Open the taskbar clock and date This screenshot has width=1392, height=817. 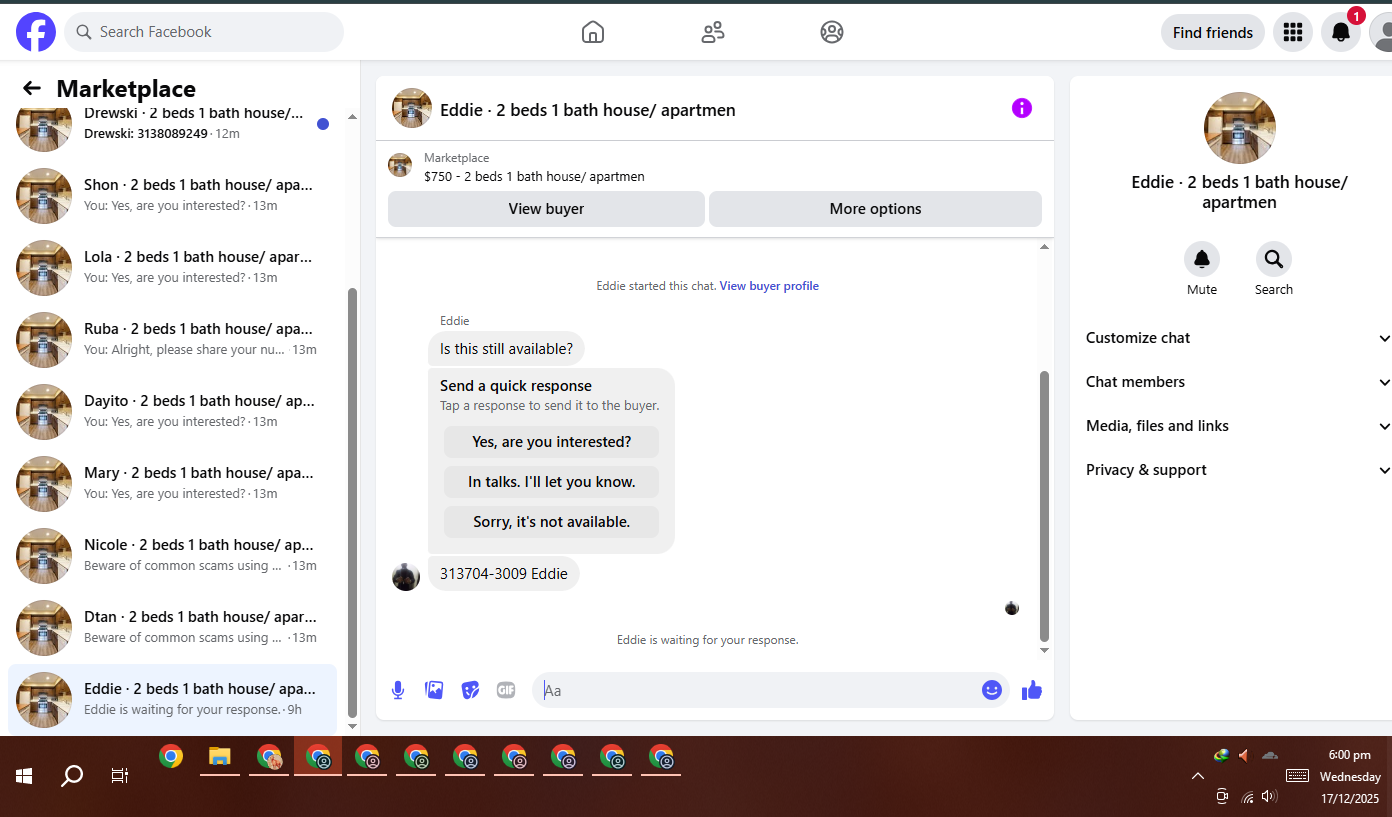coord(1350,776)
